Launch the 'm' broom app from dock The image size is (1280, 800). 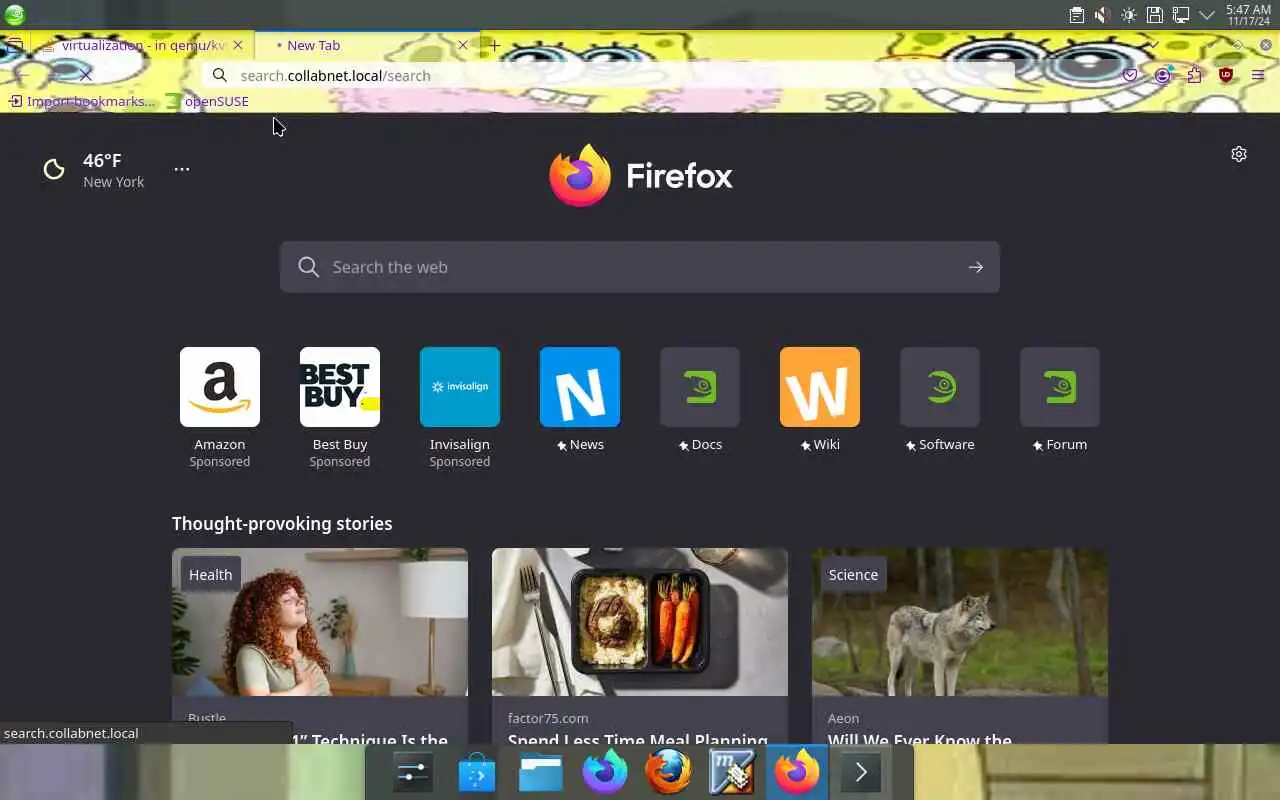[x=732, y=772]
